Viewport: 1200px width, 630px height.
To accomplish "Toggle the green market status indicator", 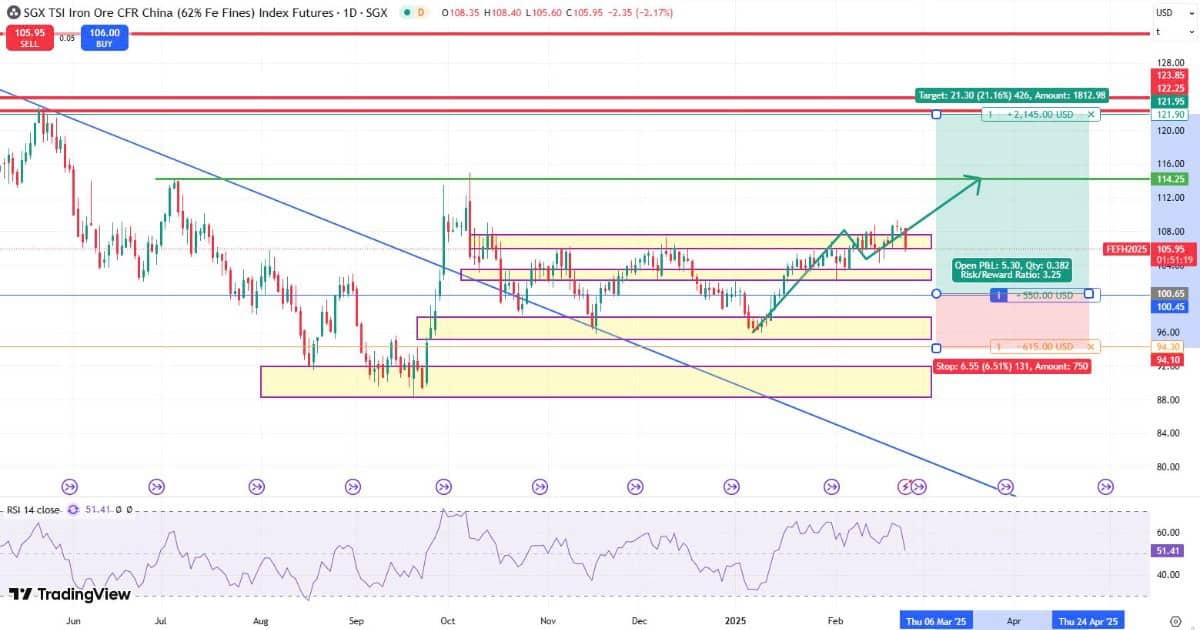I will pyautogui.click(x=403, y=13).
